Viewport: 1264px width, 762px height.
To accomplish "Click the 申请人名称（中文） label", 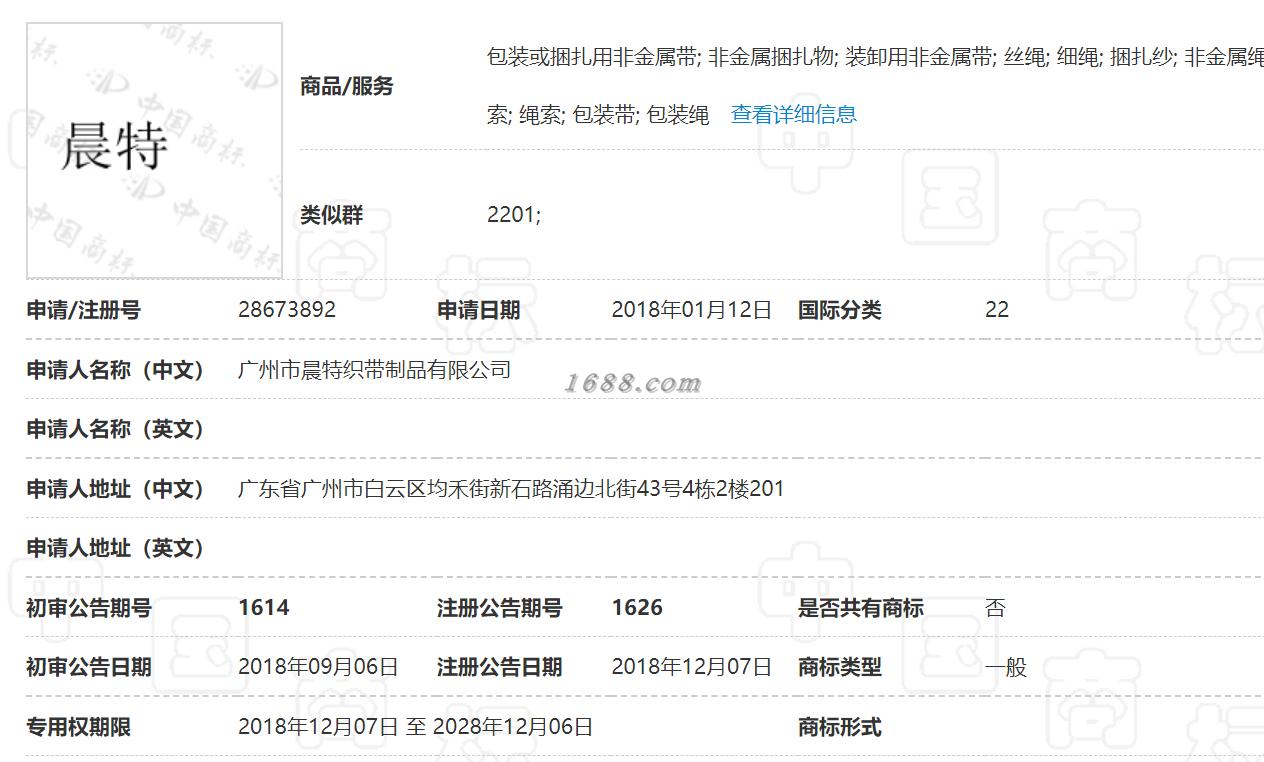I will 116,370.
